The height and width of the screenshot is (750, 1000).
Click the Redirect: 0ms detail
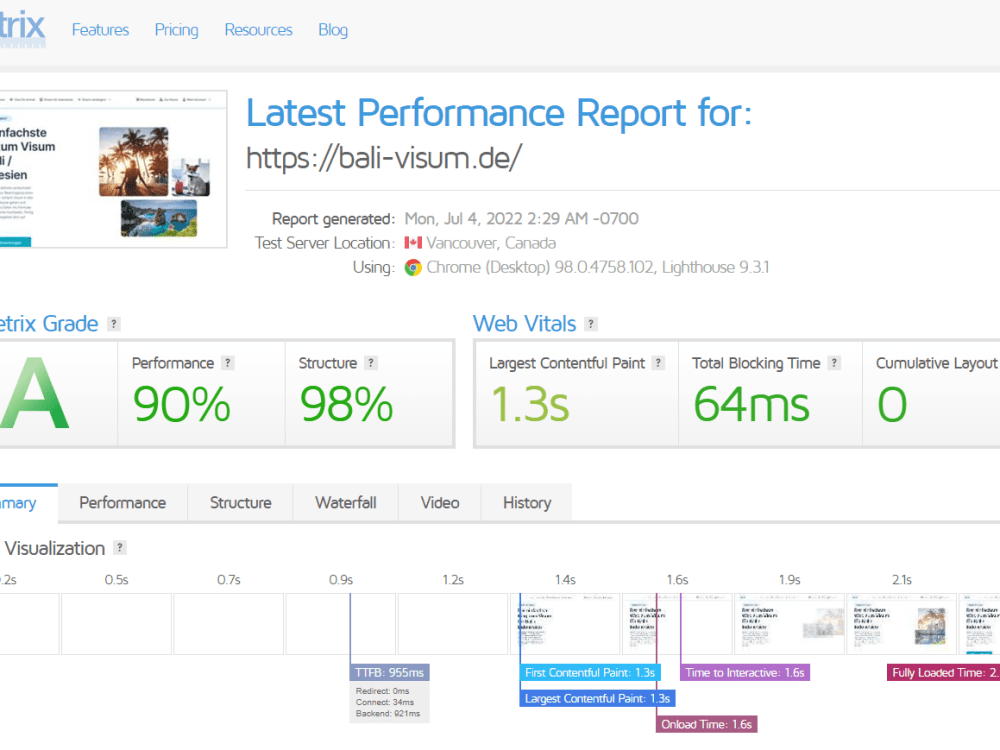coord(383,691)
